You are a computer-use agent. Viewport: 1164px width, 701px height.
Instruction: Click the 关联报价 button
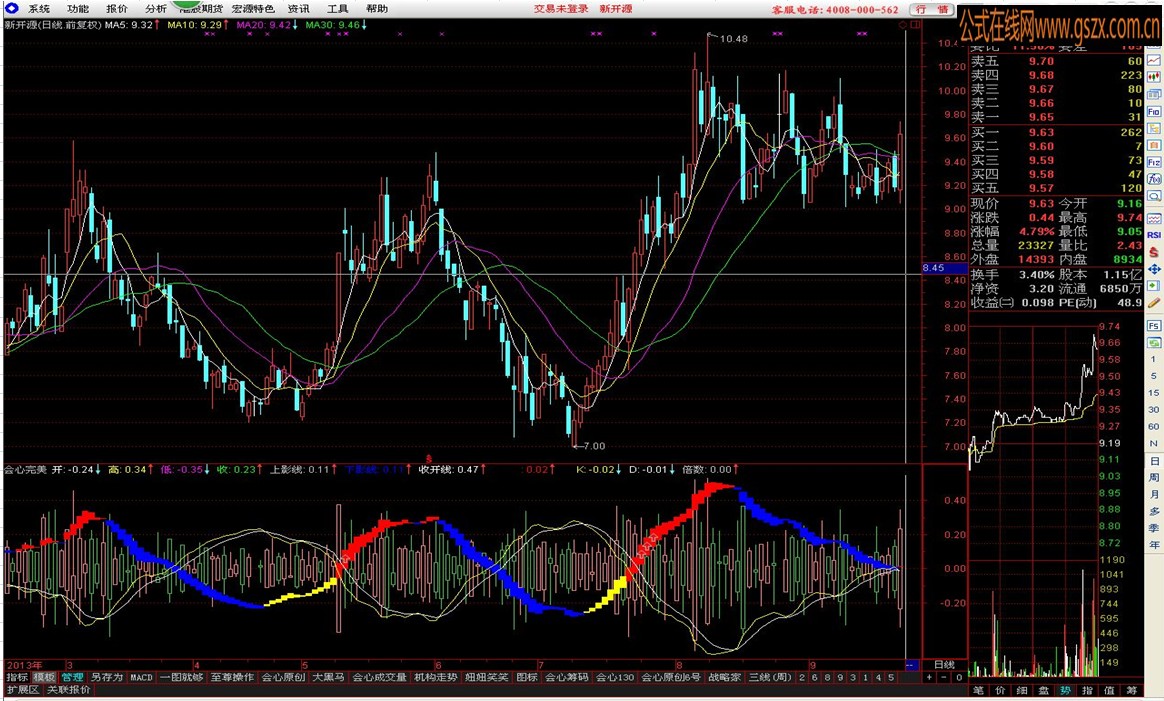click(68, 690)
